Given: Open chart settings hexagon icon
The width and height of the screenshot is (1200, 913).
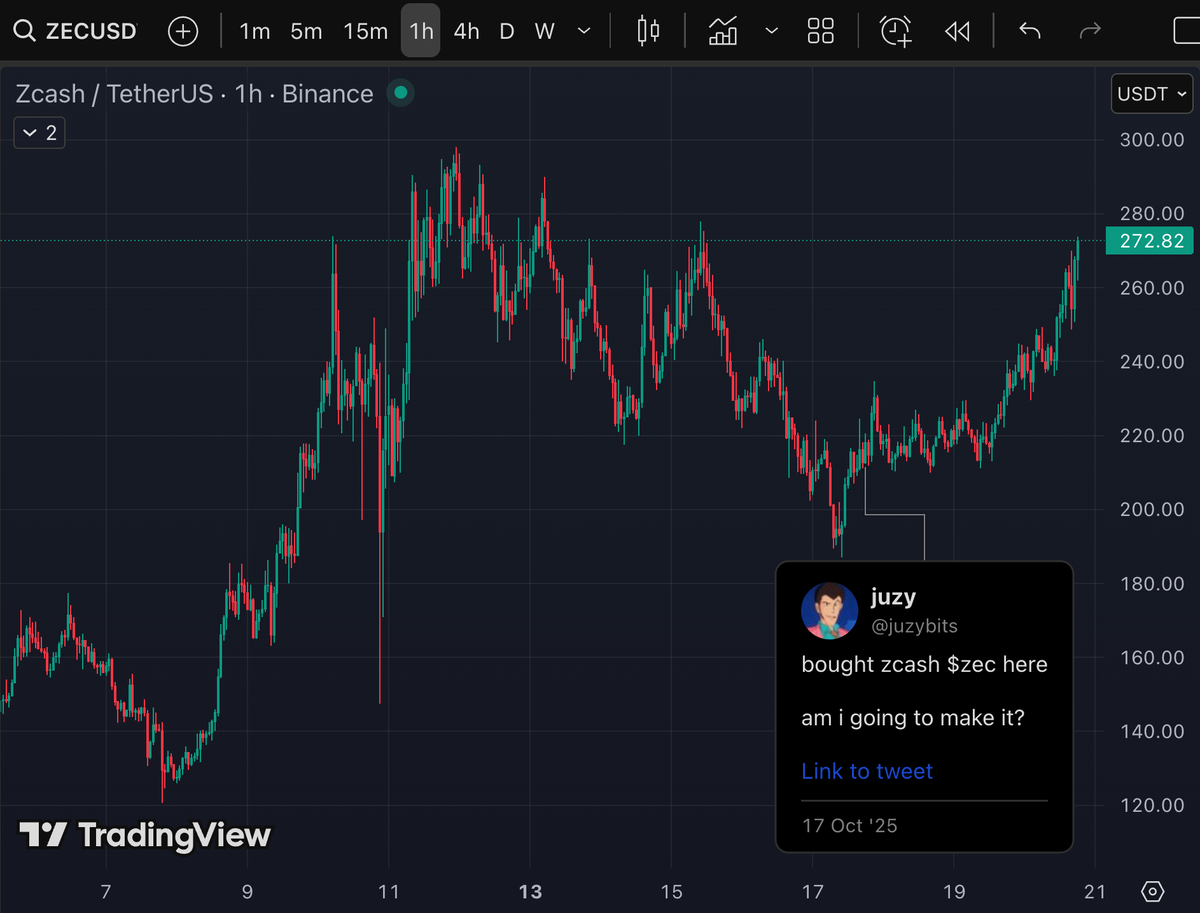Looking at the screenshot, I should 1152,891.
